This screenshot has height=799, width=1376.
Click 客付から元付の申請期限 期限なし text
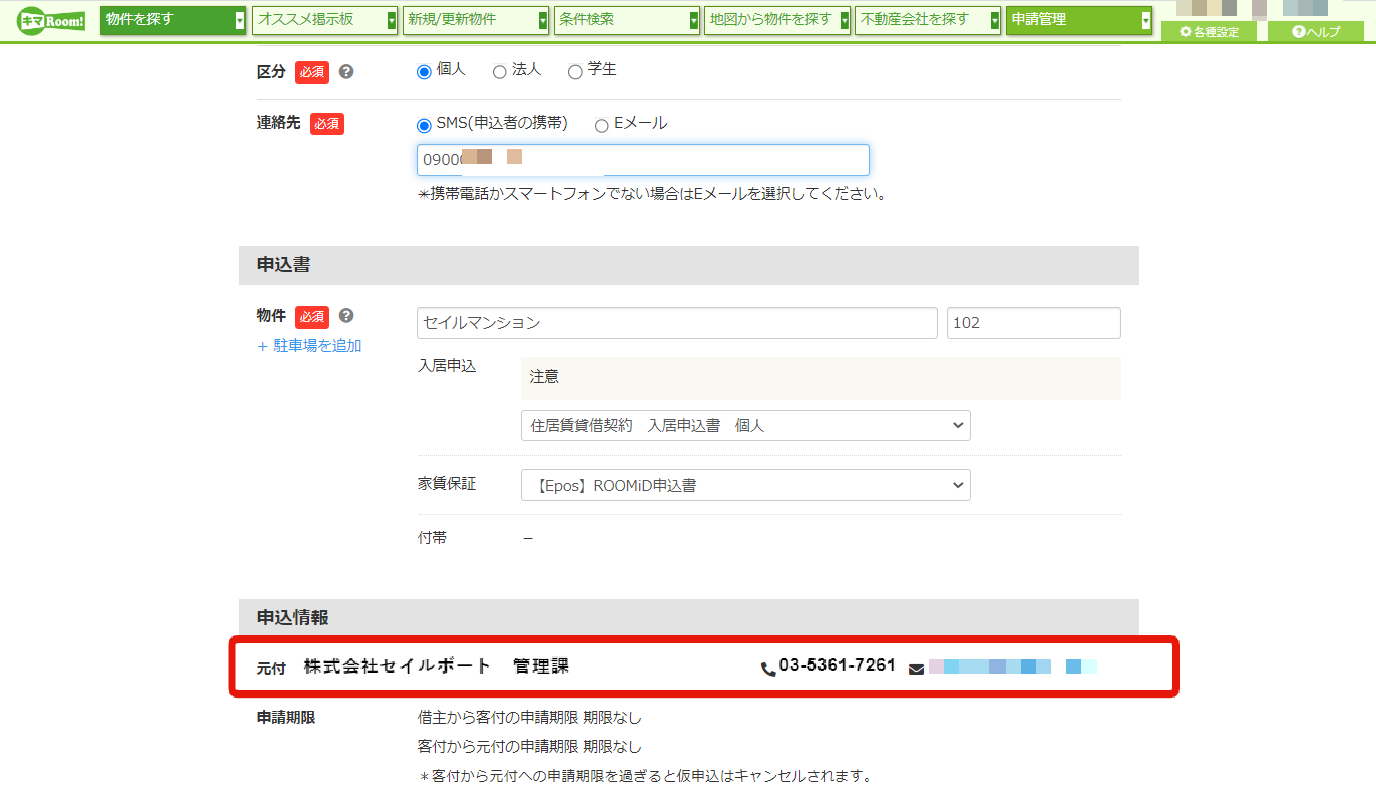(x=529, y=747)
